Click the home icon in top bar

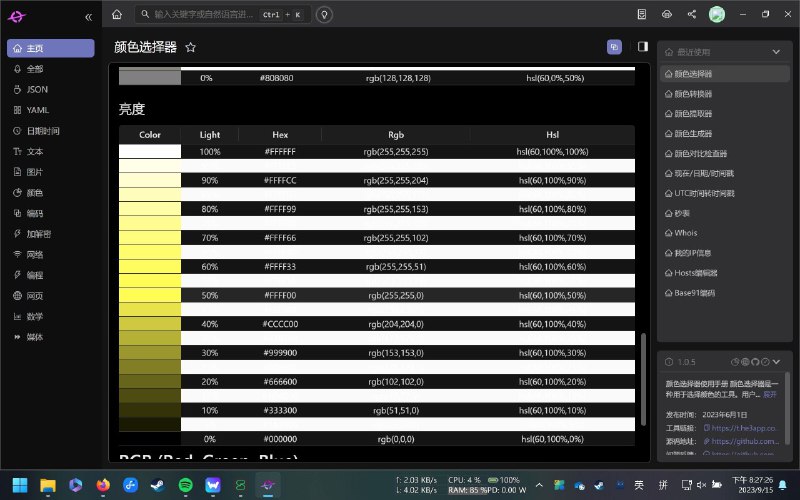coord(117,15)
